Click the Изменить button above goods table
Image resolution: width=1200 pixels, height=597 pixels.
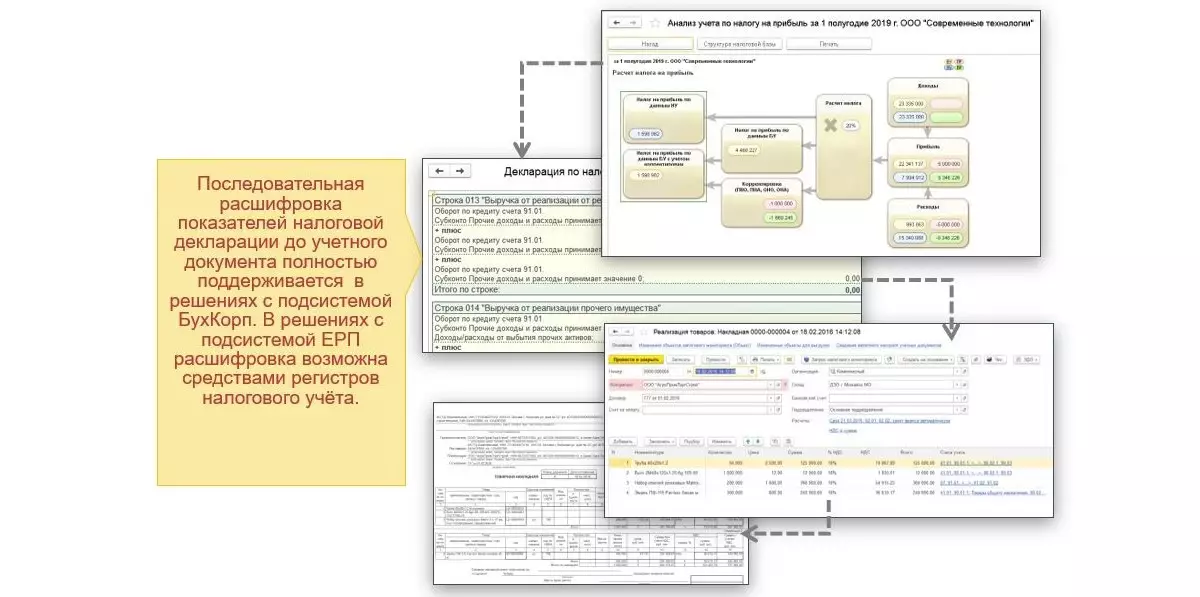[x=721, y=441]
